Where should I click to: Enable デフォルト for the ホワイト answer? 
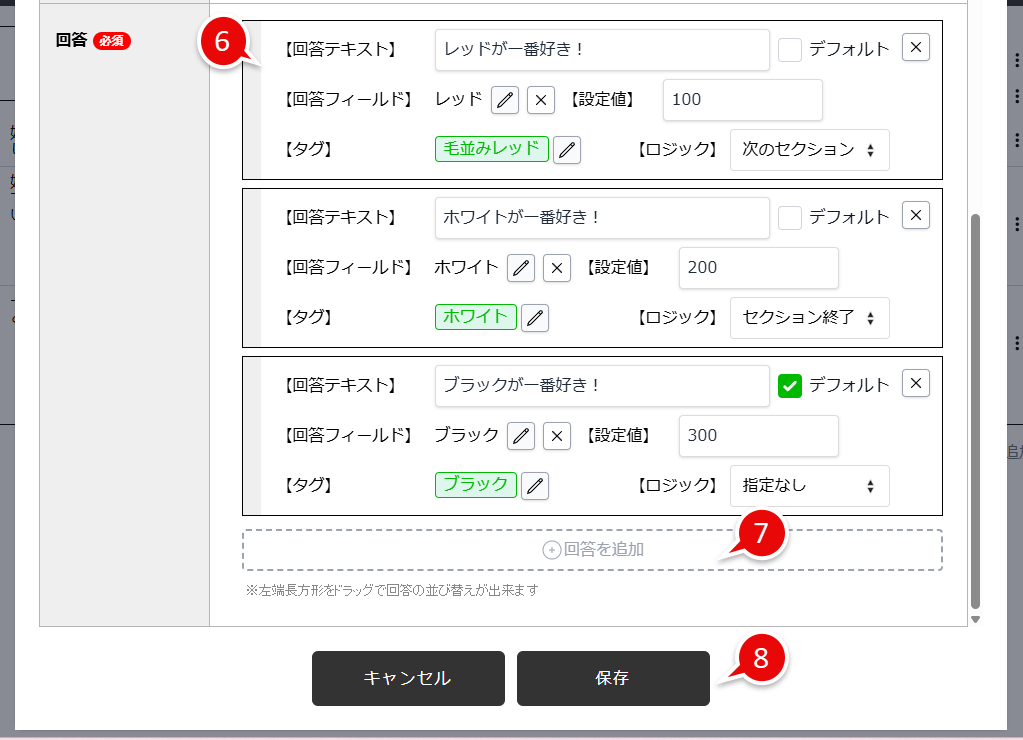click(789, 215)
